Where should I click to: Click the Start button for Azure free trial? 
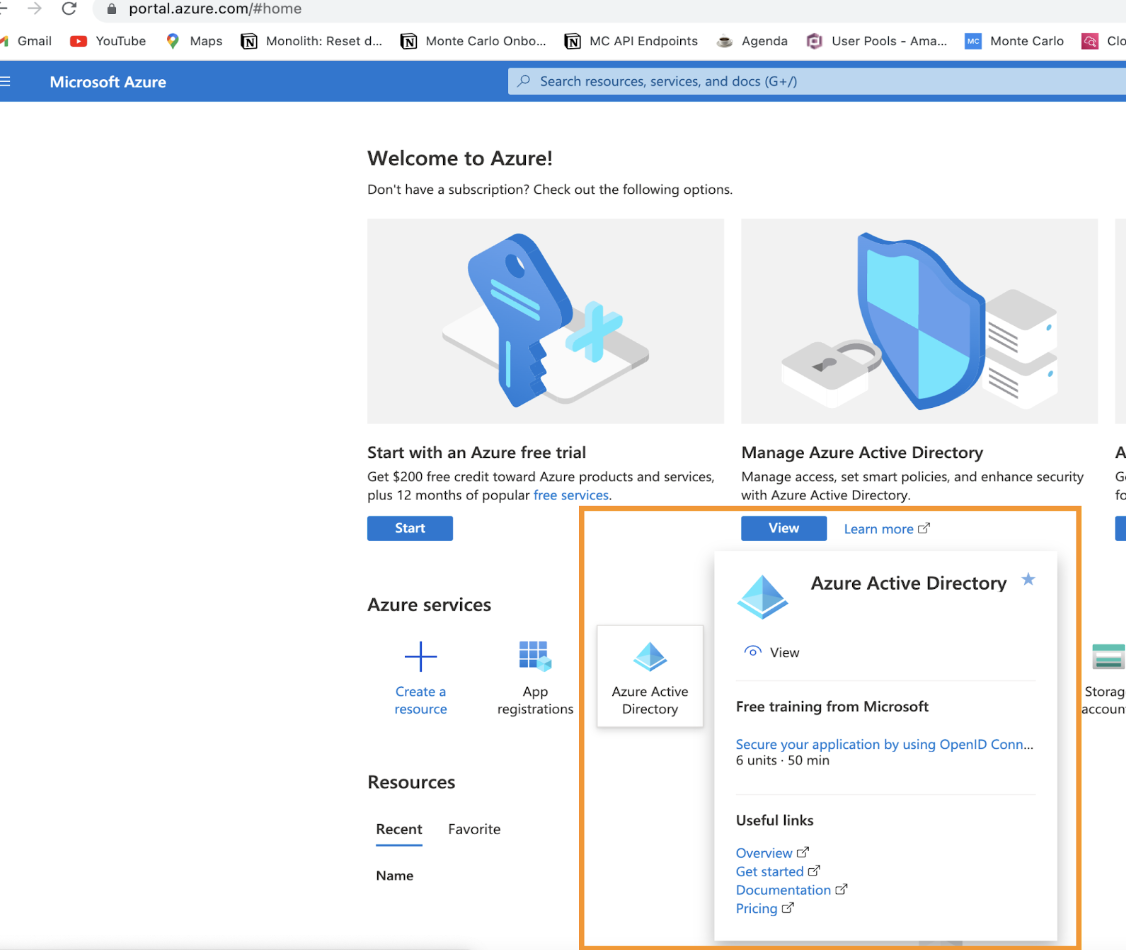(x=410, y=528)
